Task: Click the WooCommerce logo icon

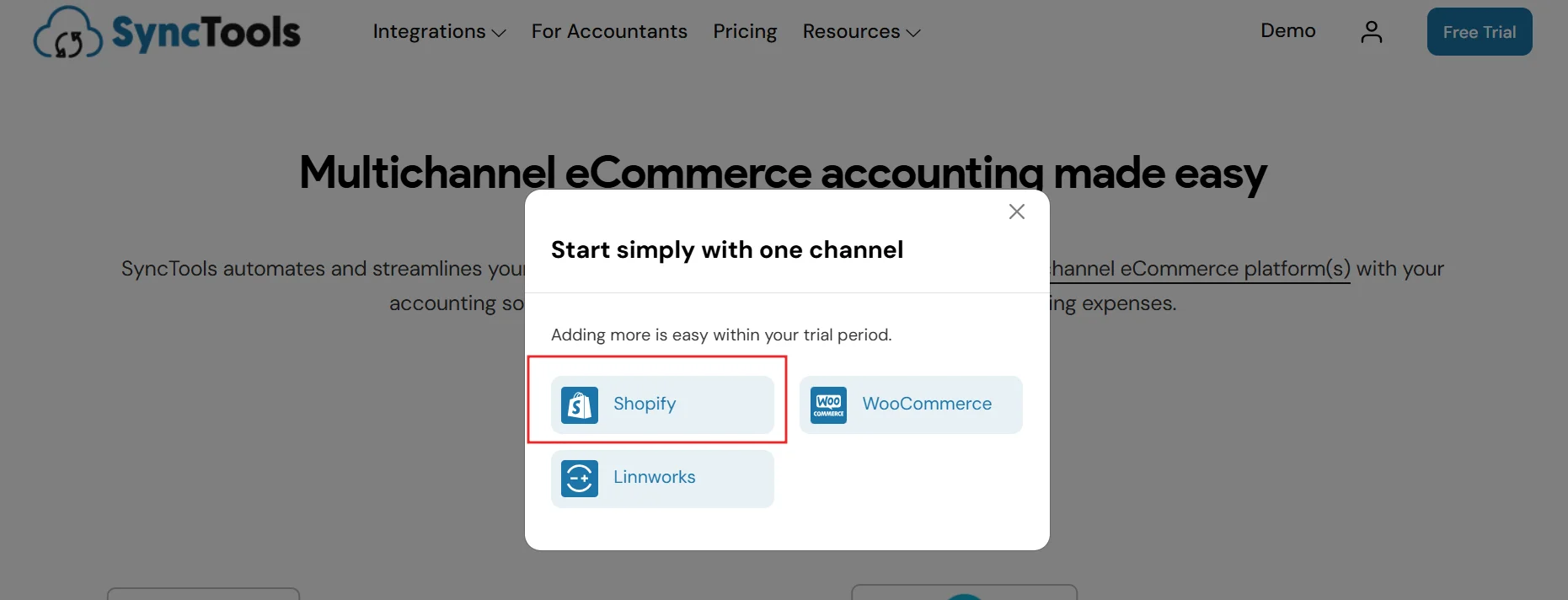Action: (x=828, y=405)
